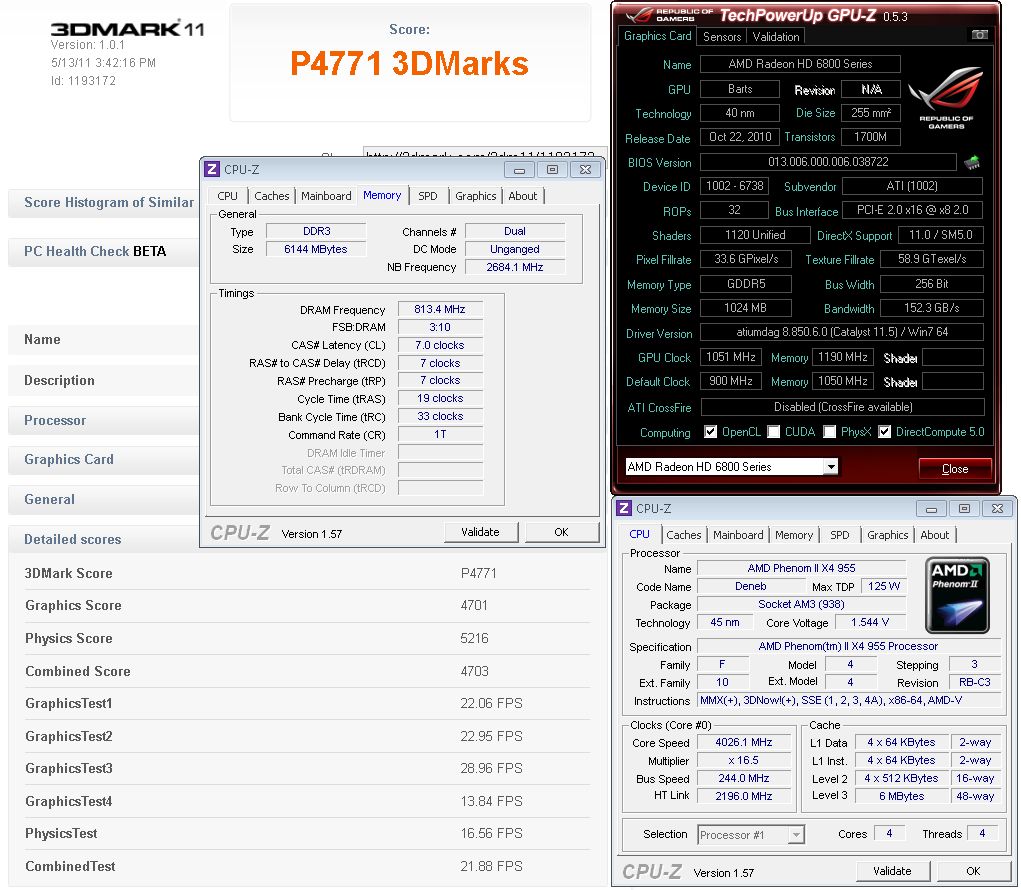Click Validate in CPU-Z Memory window

point(481,532)
